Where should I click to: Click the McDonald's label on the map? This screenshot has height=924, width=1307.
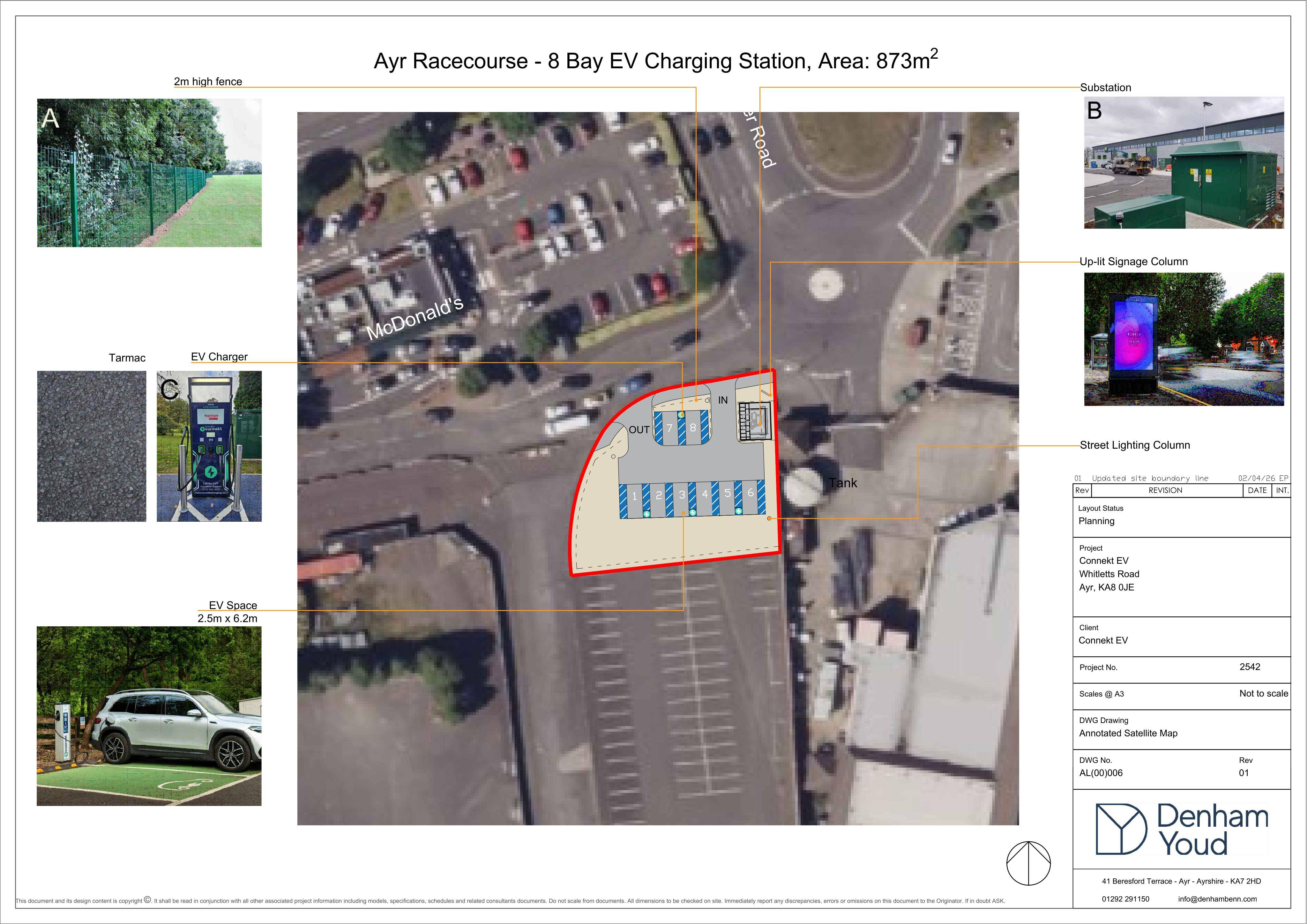point(415,319)
